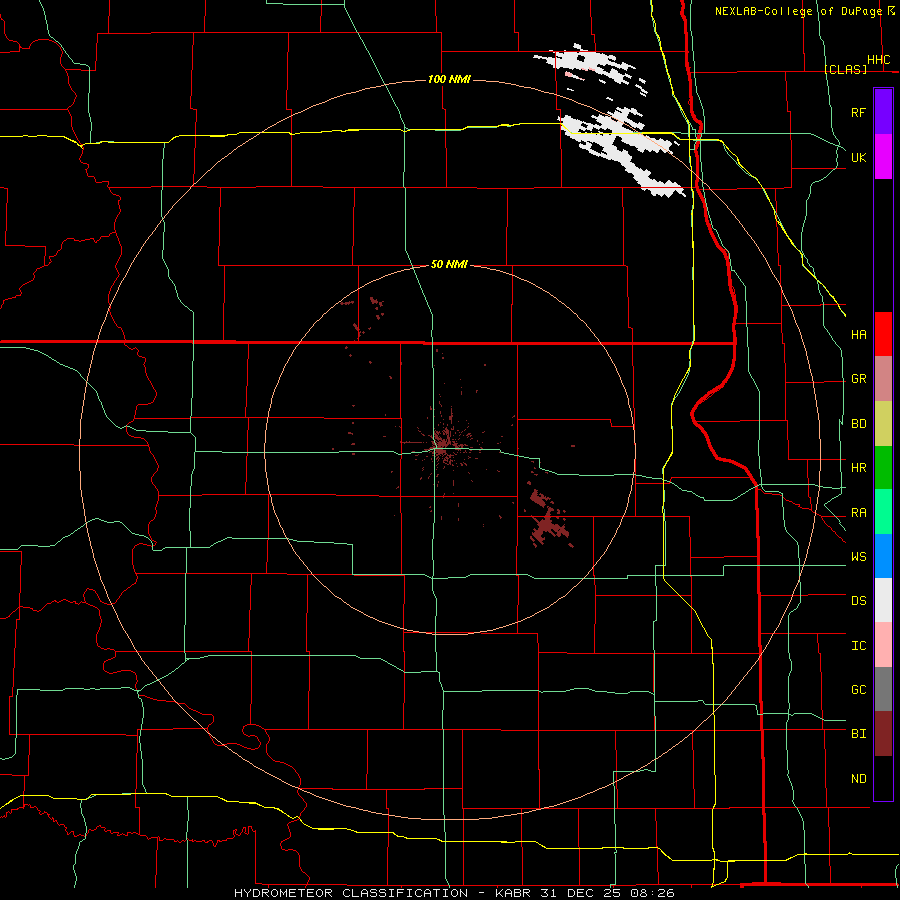This screenshot has width=900, height=900.
Task: Click the 31 DEC 25 date text
Action: [581, 893]
